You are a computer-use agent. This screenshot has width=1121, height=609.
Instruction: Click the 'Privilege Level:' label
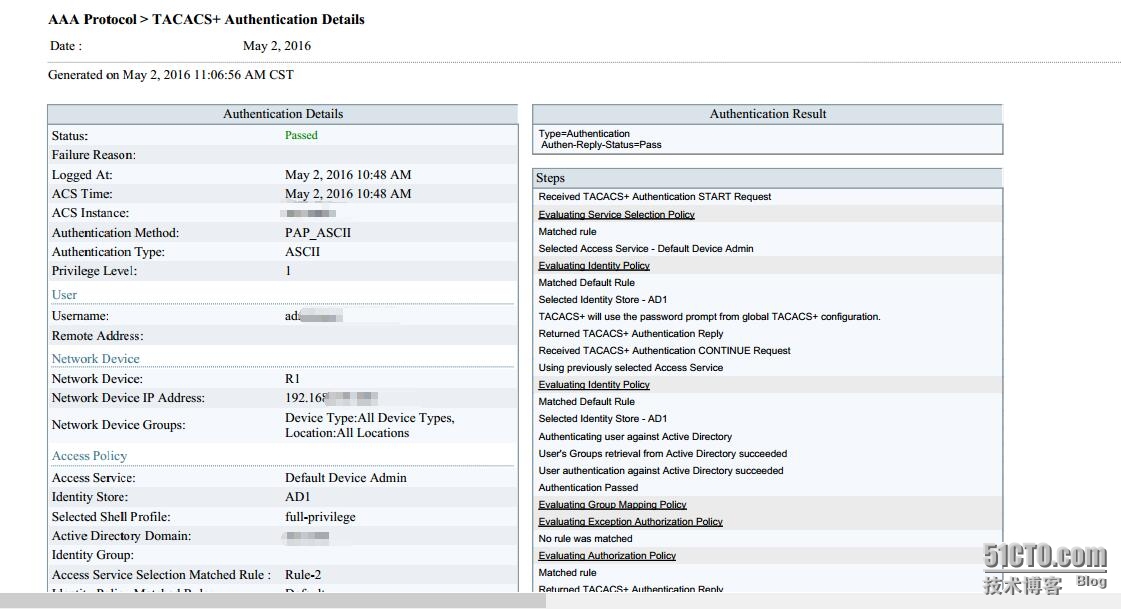click(x=94, y=271)
